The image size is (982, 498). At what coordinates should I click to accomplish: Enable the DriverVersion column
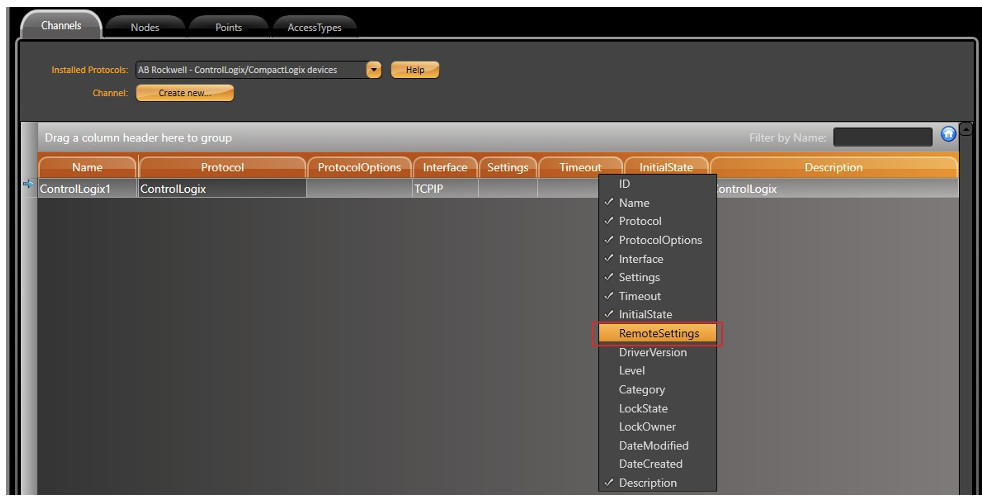pyautogui.click(x=657, y=352)
